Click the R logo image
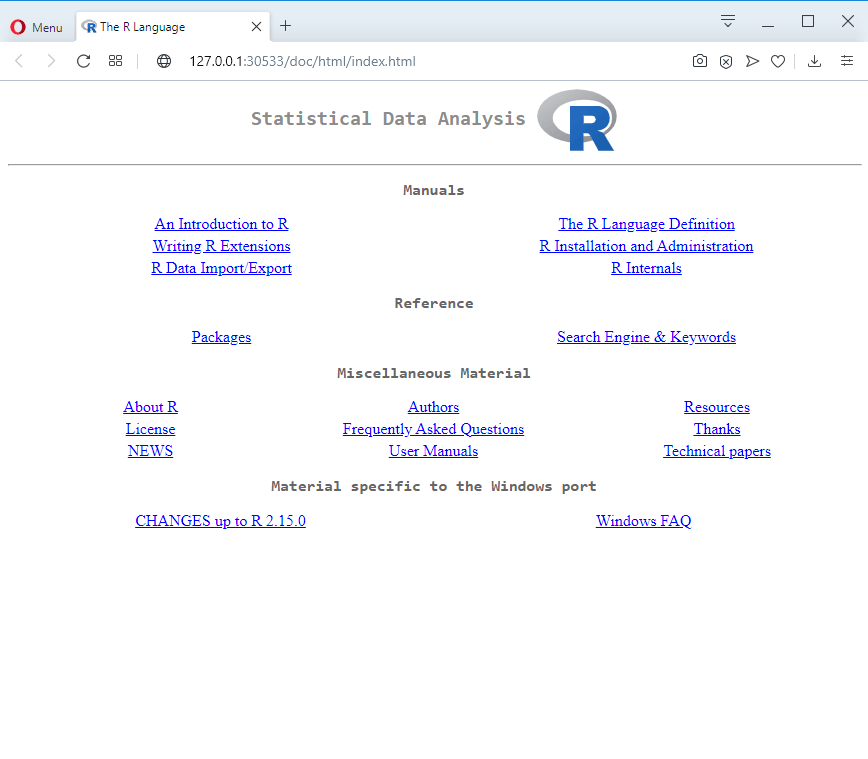Screen dimensions: 868x759 [577, 120]
